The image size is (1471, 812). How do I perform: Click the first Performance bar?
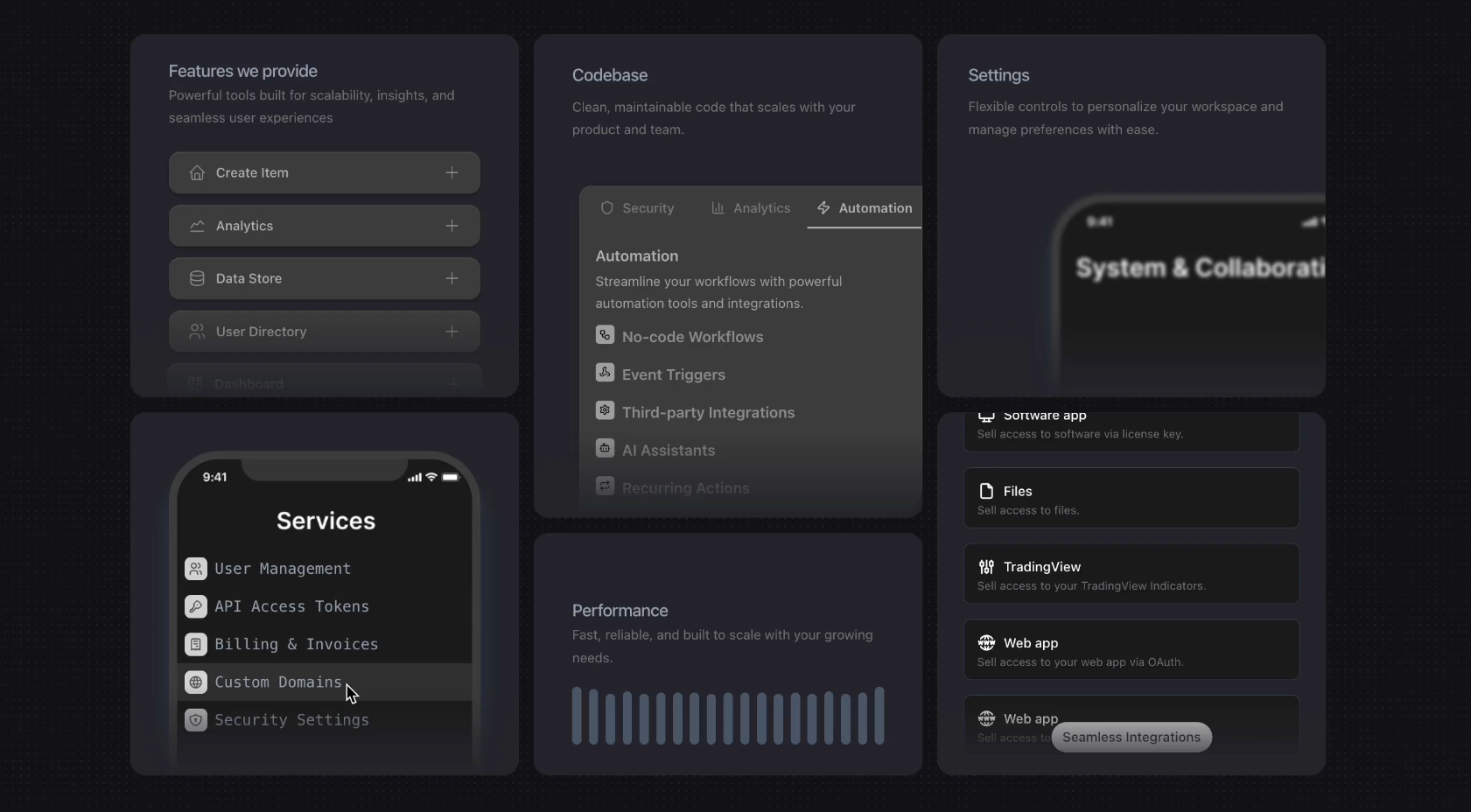[577, 716]
